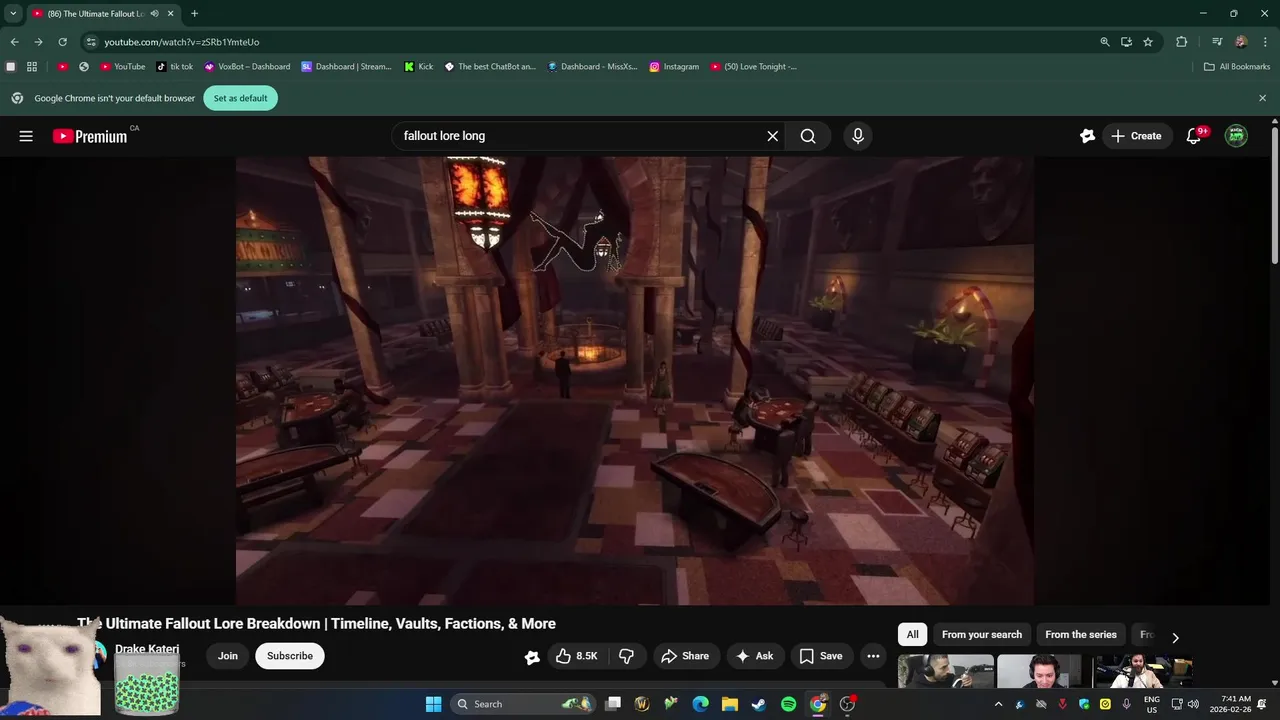Viewport: 1280px width, 720px height.
Task: Open the YouTube guide hamburger menu
Action: 26,136
